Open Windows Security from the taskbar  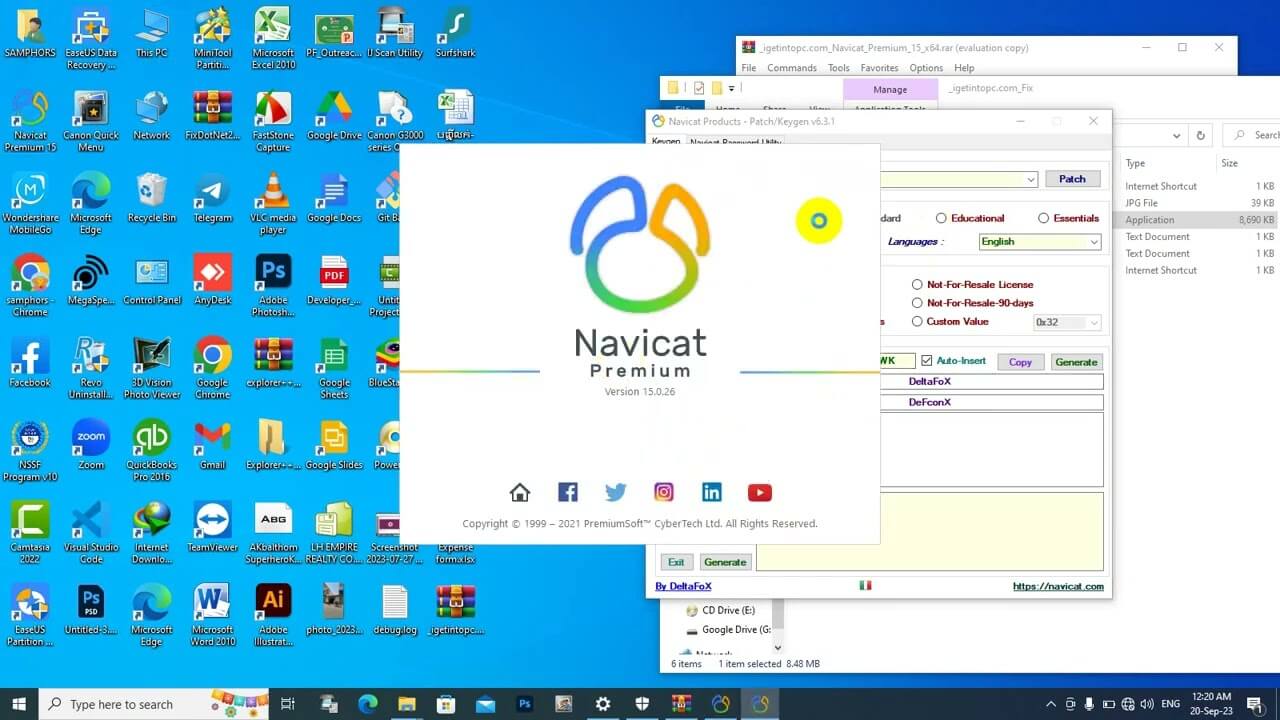pyautogui.click(x=642, y=704)
